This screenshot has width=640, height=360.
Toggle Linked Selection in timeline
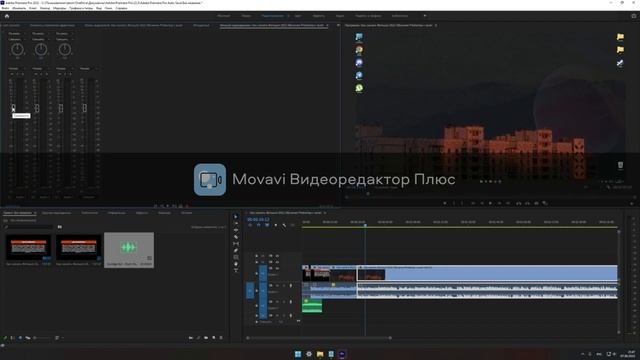pos(267,225)
